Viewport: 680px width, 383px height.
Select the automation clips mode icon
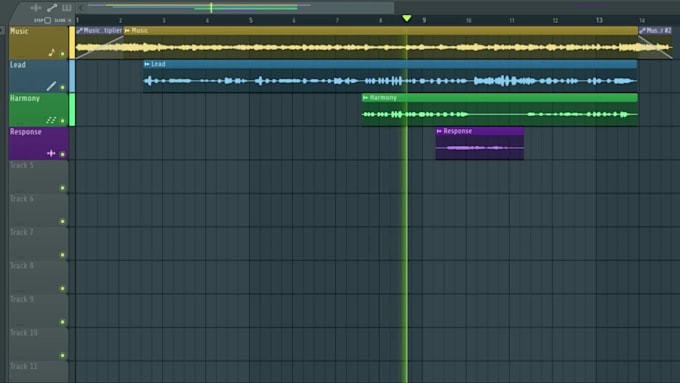pyautogui.click(x=52, y=7)
